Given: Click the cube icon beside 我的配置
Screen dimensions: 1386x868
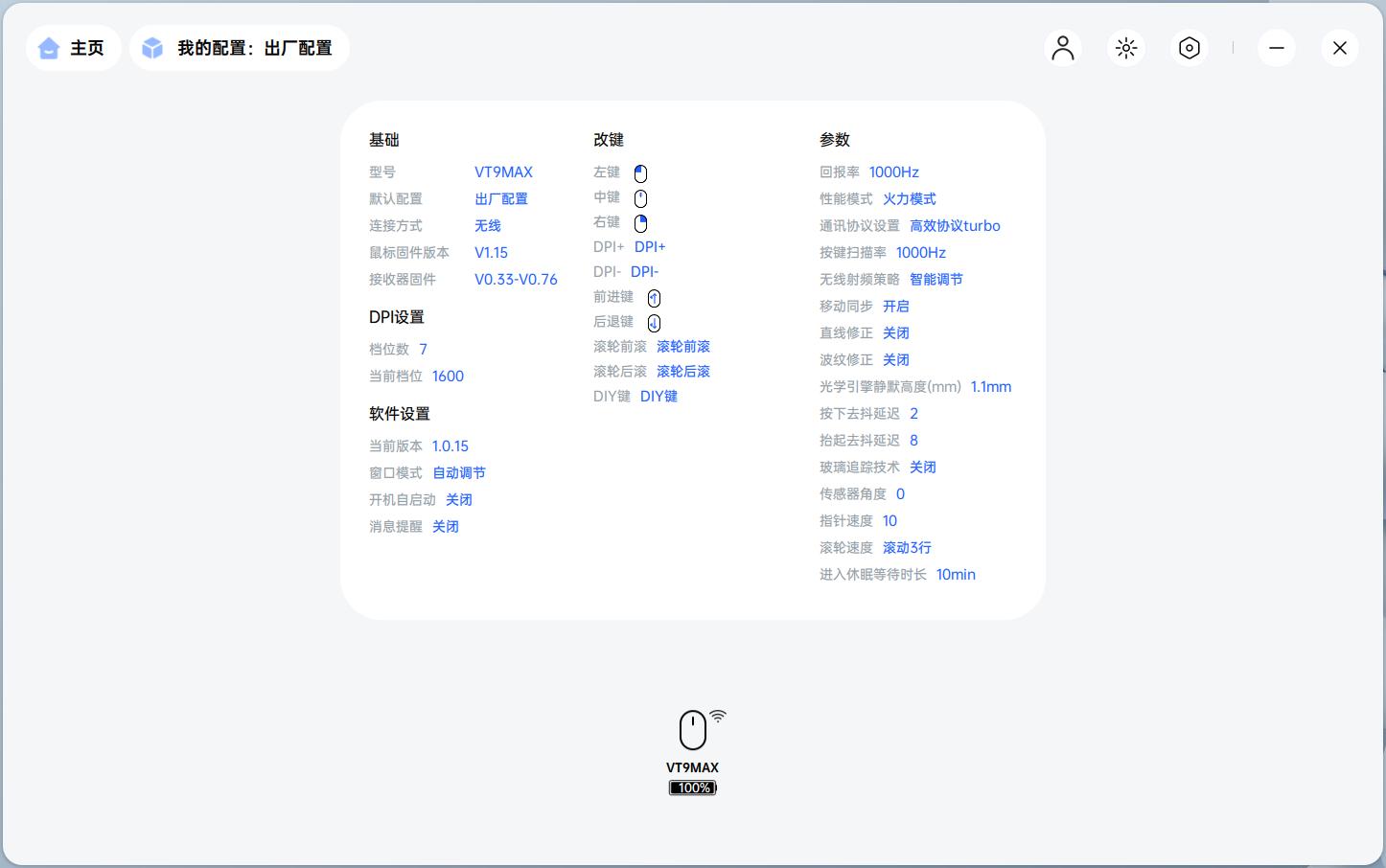Looking at the screenshot, I should 152,48.
